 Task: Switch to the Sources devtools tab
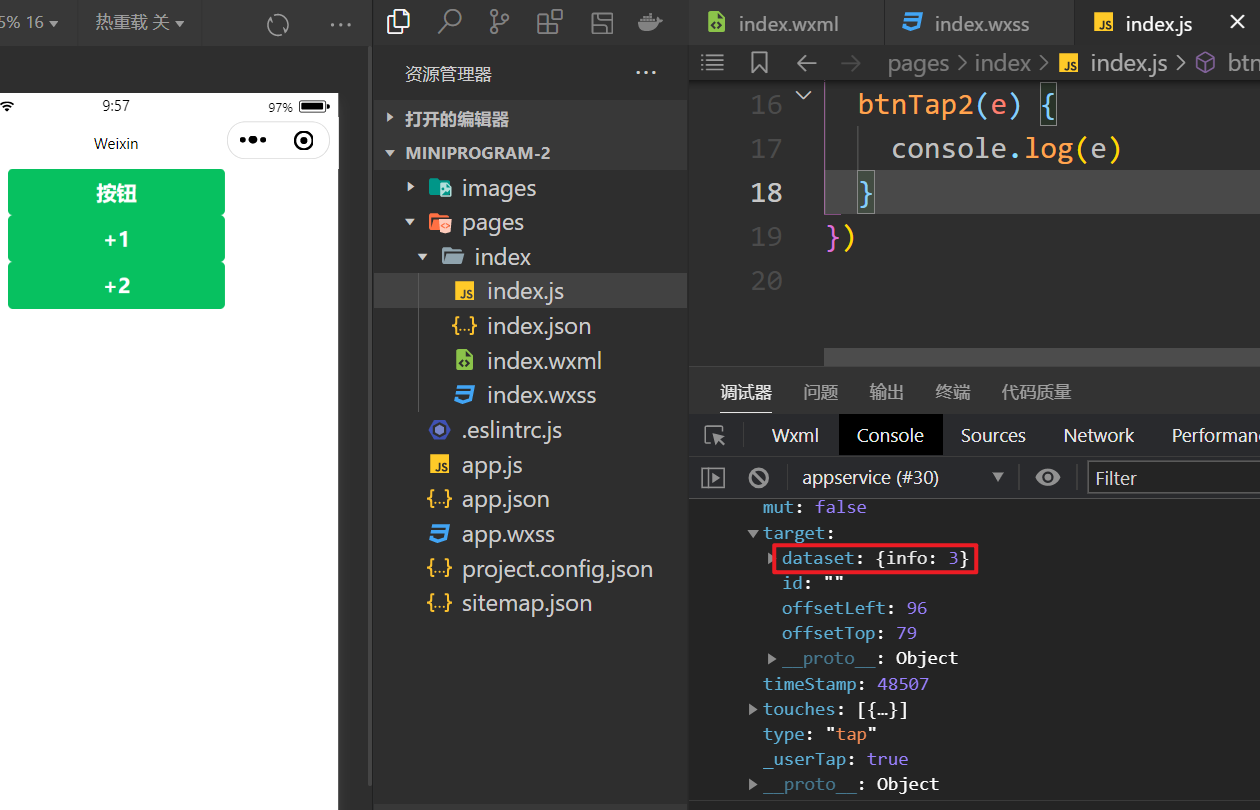pos(993,435)
